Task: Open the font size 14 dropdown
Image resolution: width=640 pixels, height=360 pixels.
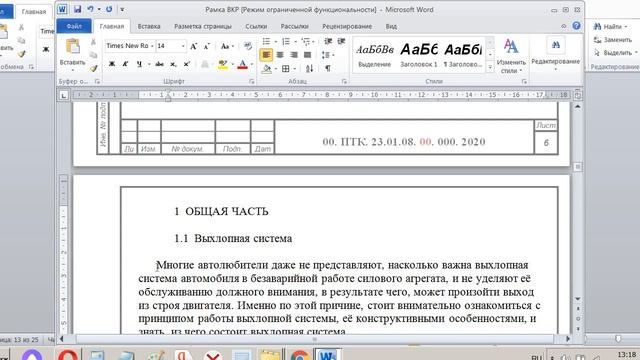Action: click(183, 46)
